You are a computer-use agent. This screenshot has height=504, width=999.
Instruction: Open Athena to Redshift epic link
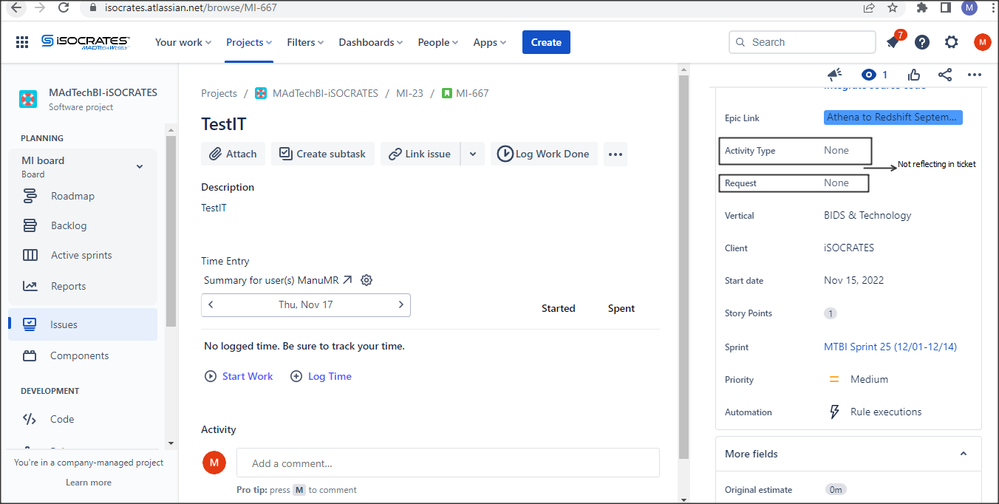pyautogui.click(x=893, y=118)
